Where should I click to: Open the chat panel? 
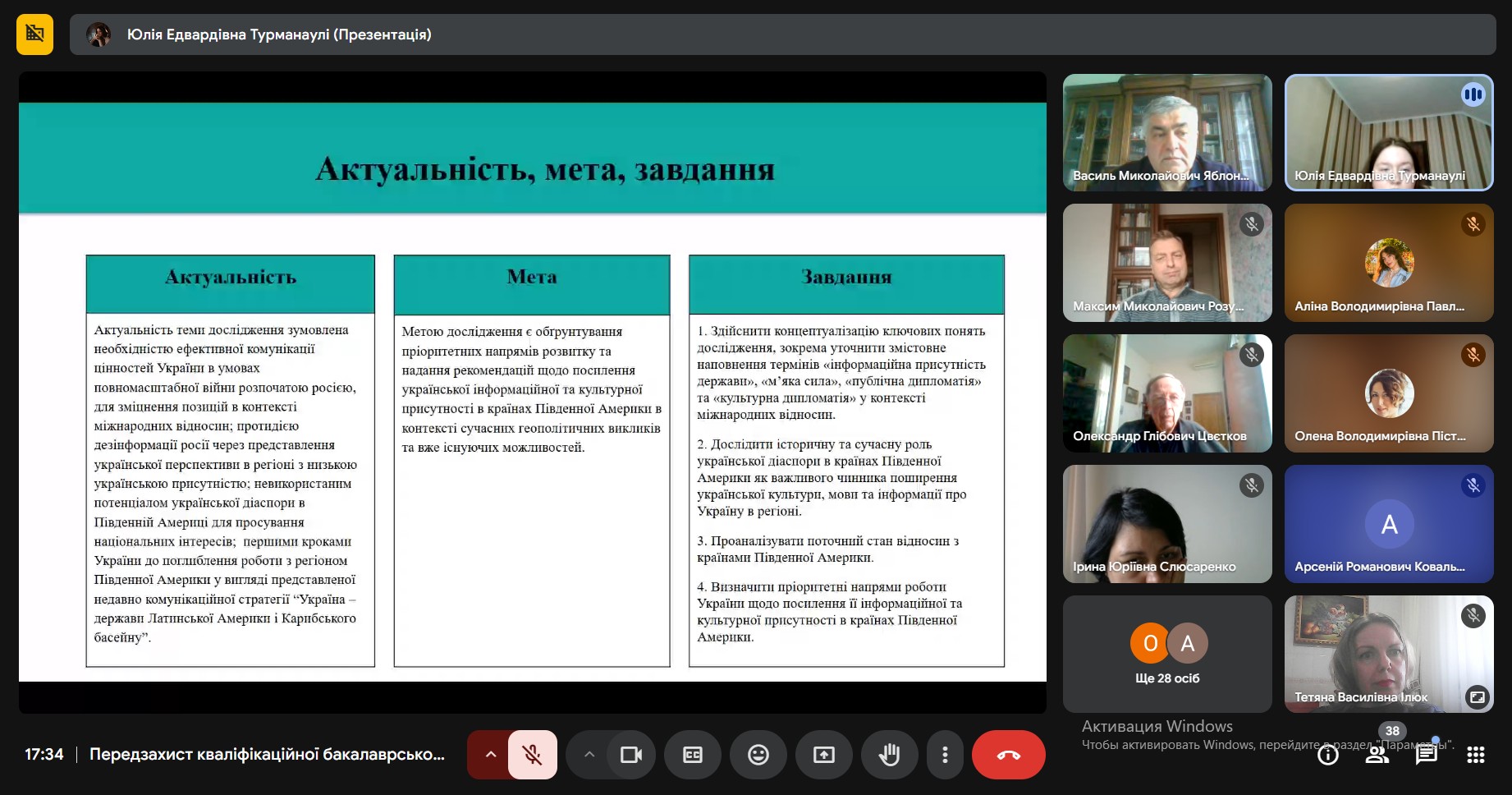[x=1426, y=755]
